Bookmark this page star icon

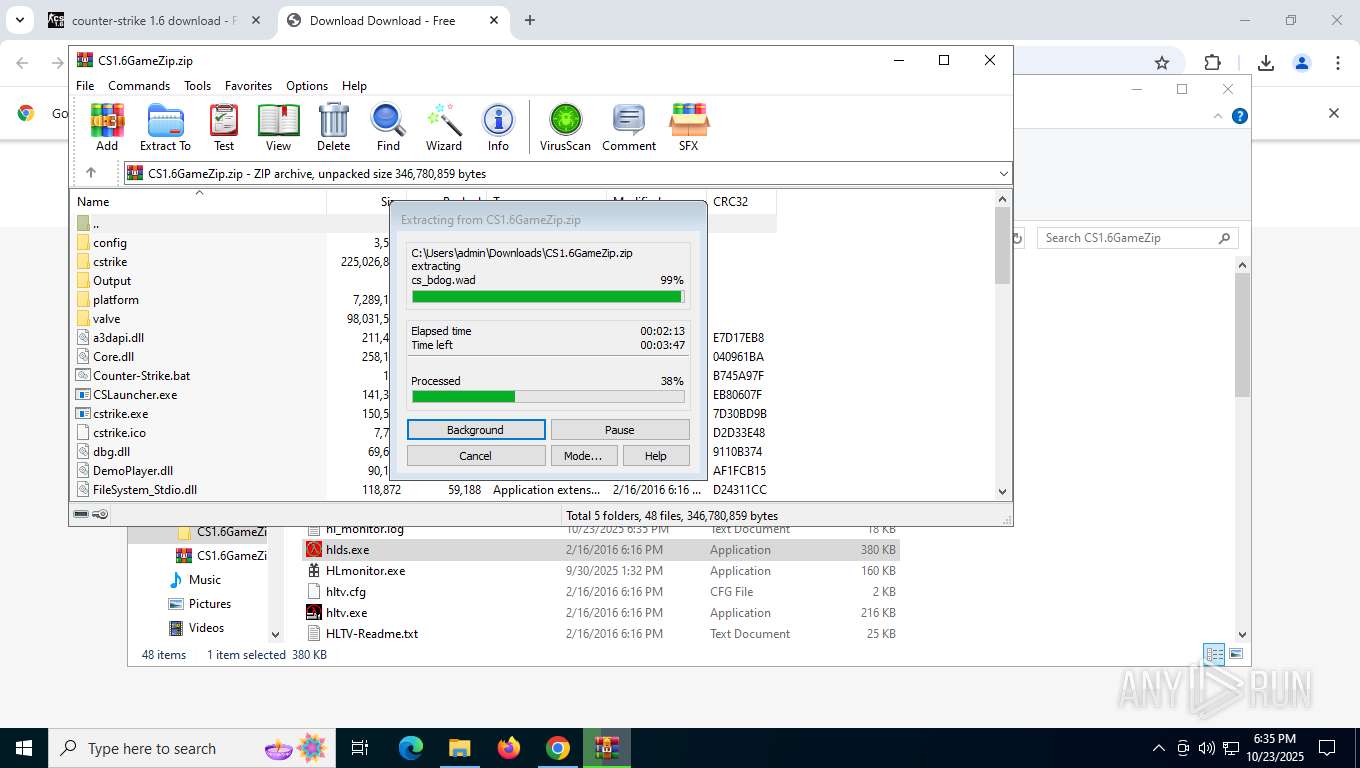[x=1162, y=62]
